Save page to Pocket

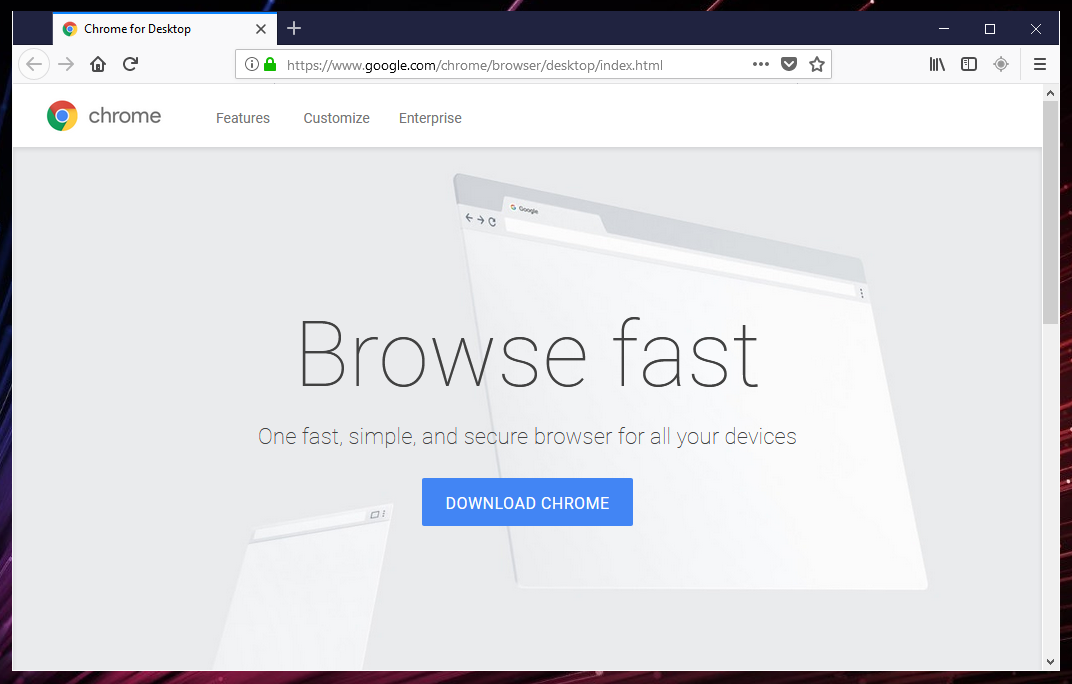pyautogui.click(x=789, y=64)
